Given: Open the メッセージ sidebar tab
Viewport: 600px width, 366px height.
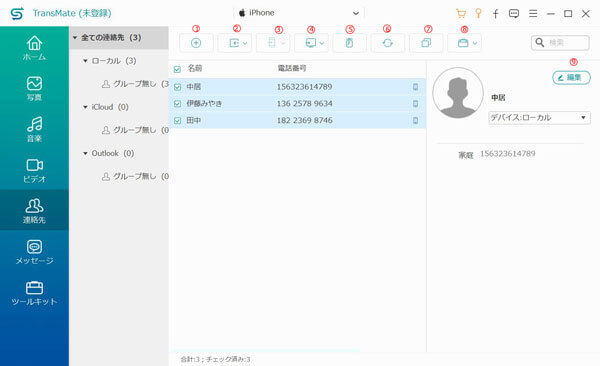Looking at the screenshot, I should coord(34,252).
